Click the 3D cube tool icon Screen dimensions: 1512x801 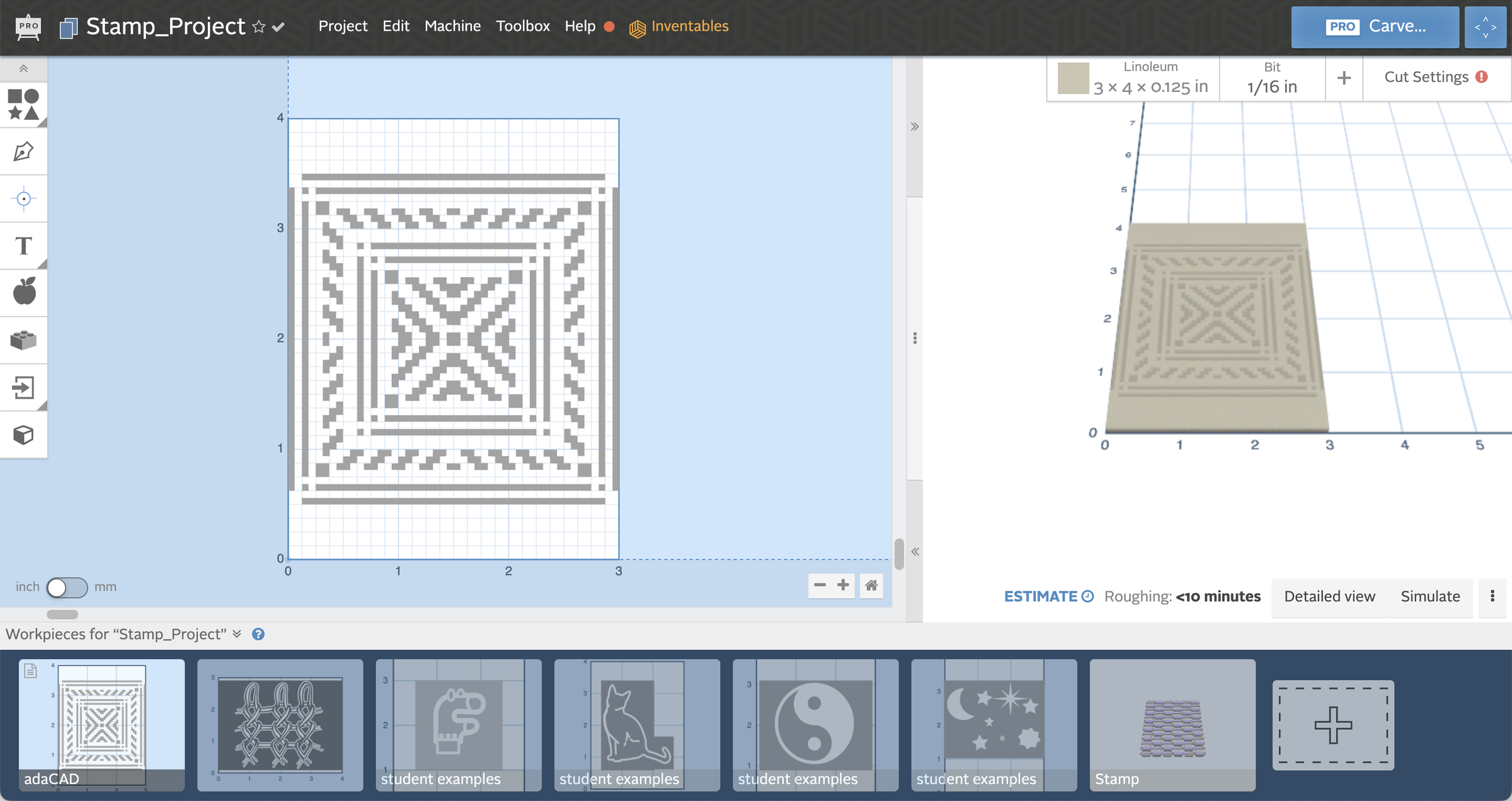23,435
